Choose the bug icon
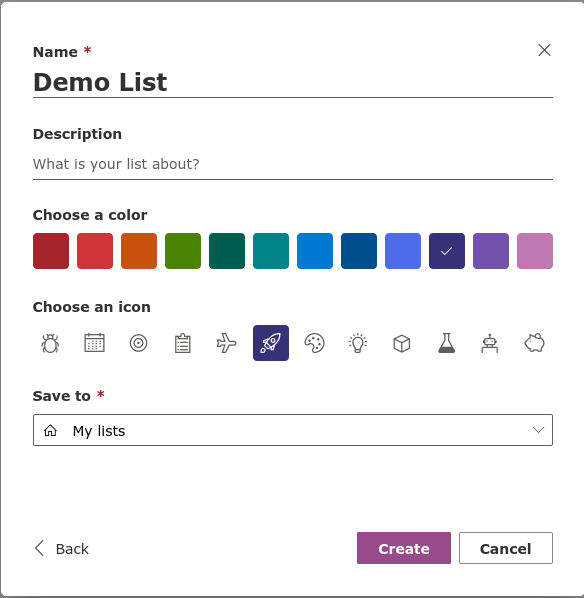The width and height of the screenshot is (584, 598). coord(51,343)
